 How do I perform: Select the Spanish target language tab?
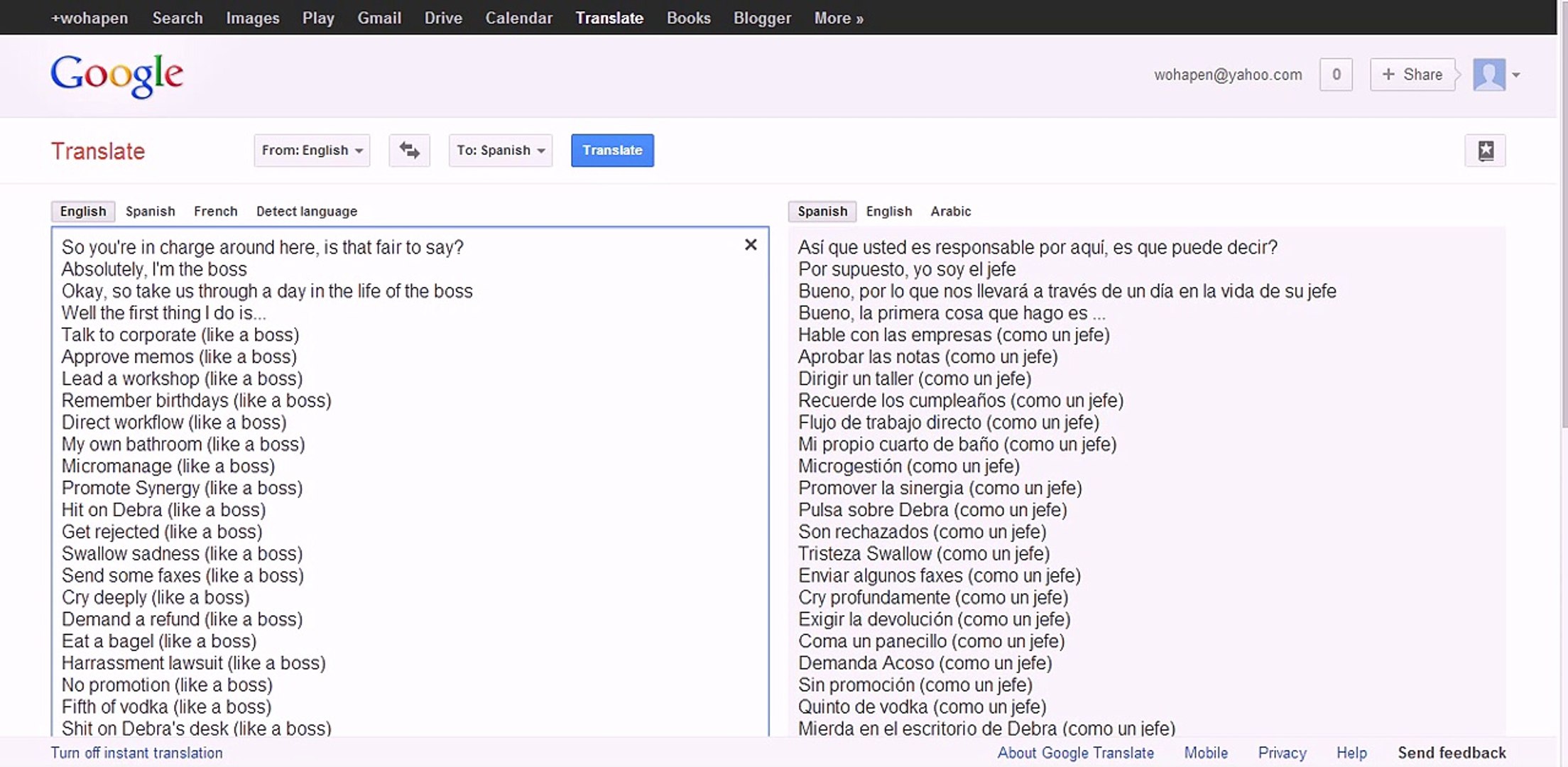[x=822, y=212]
